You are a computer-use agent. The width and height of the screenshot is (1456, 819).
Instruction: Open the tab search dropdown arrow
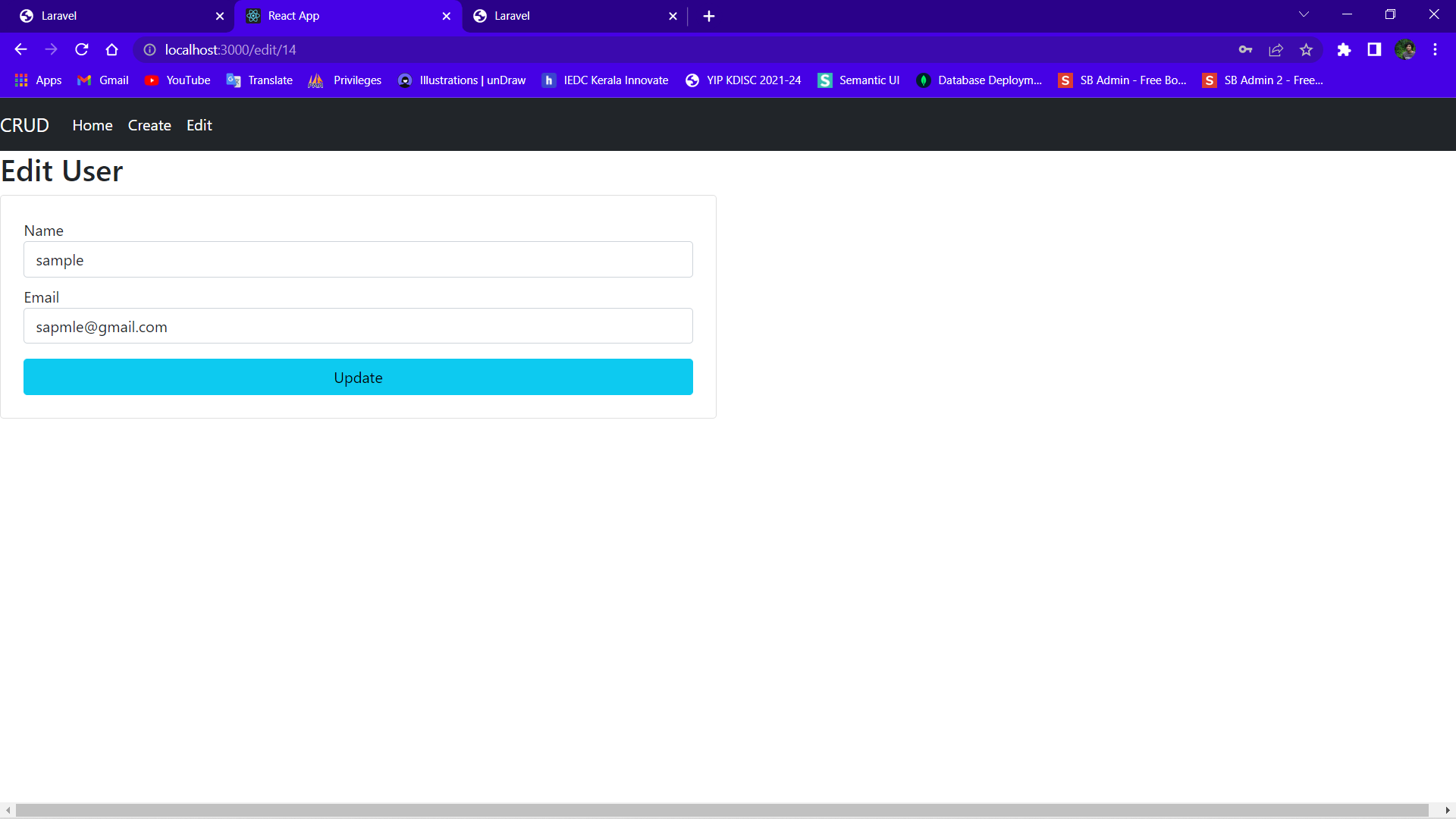[1304, 14]
